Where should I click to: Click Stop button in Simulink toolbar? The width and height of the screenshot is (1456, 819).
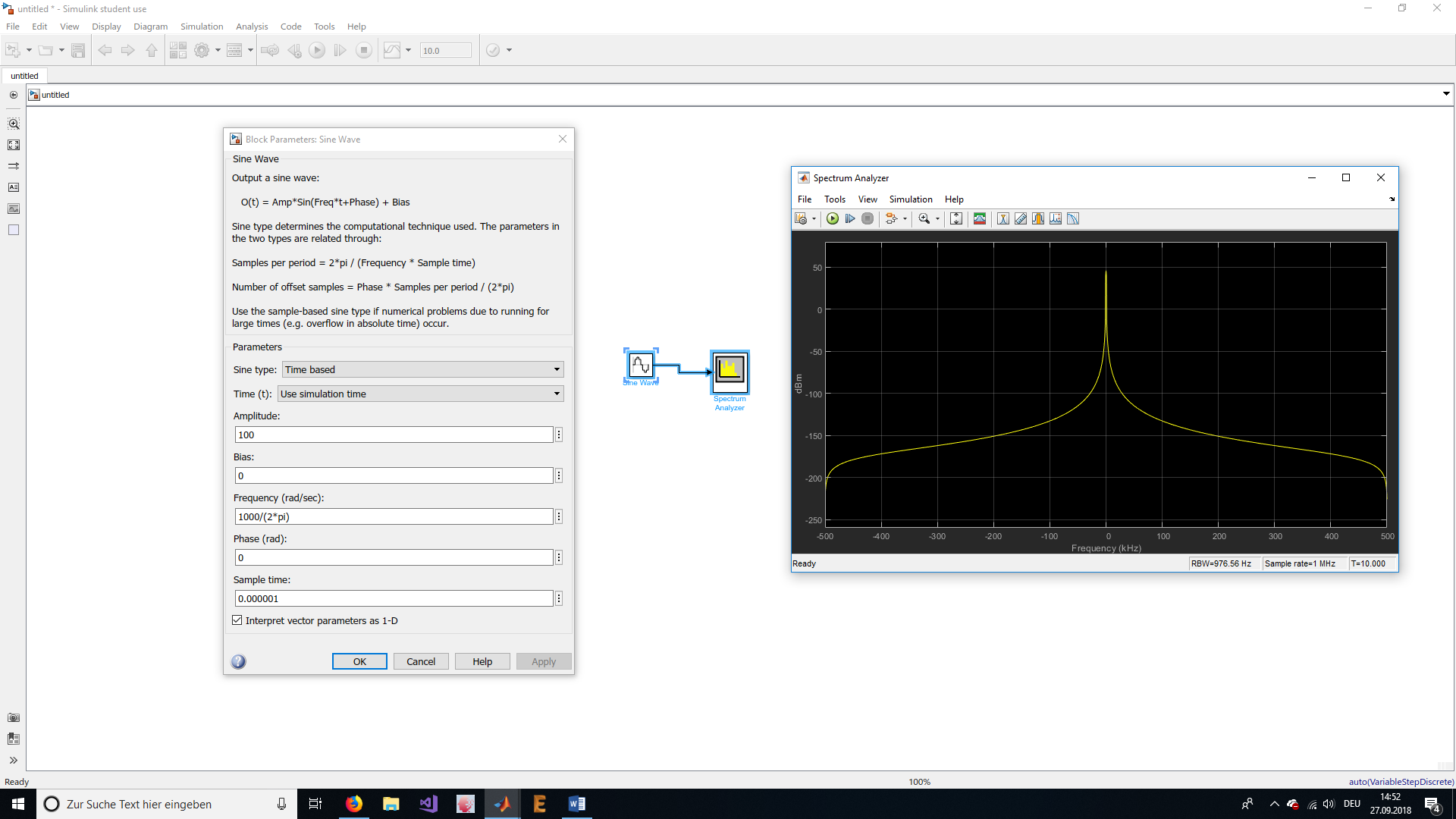[364, 51]
